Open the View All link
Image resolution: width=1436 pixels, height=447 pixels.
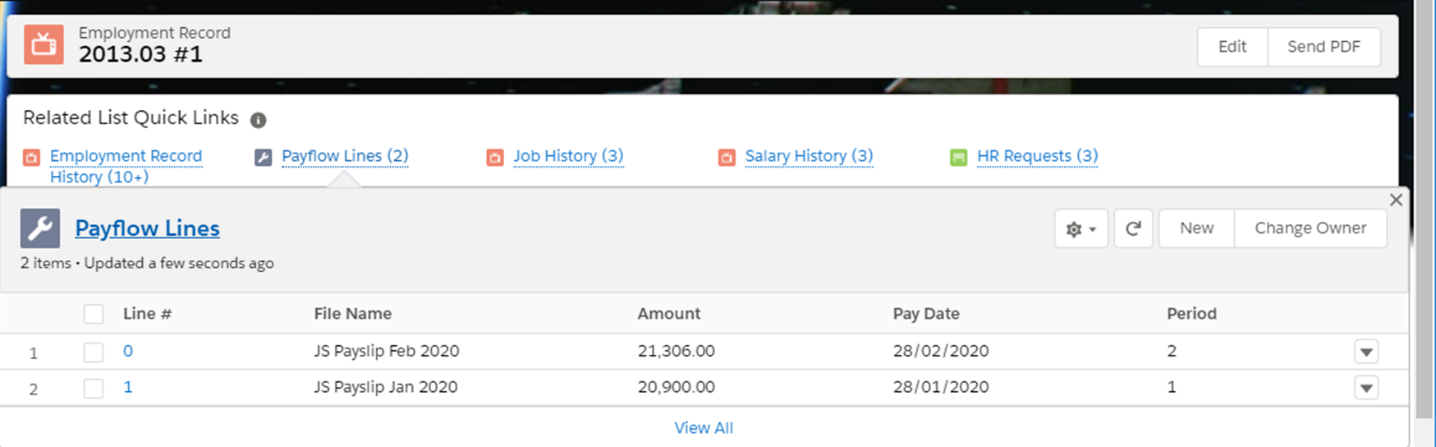(703, 428)
